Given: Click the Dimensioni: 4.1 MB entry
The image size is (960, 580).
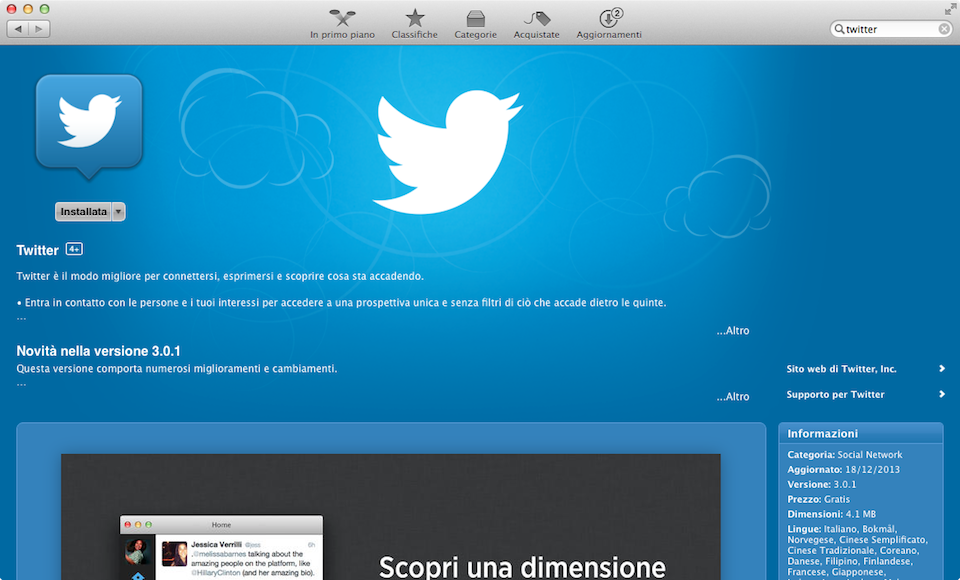Looking at the screenshot, I should [x=831, y=514].
